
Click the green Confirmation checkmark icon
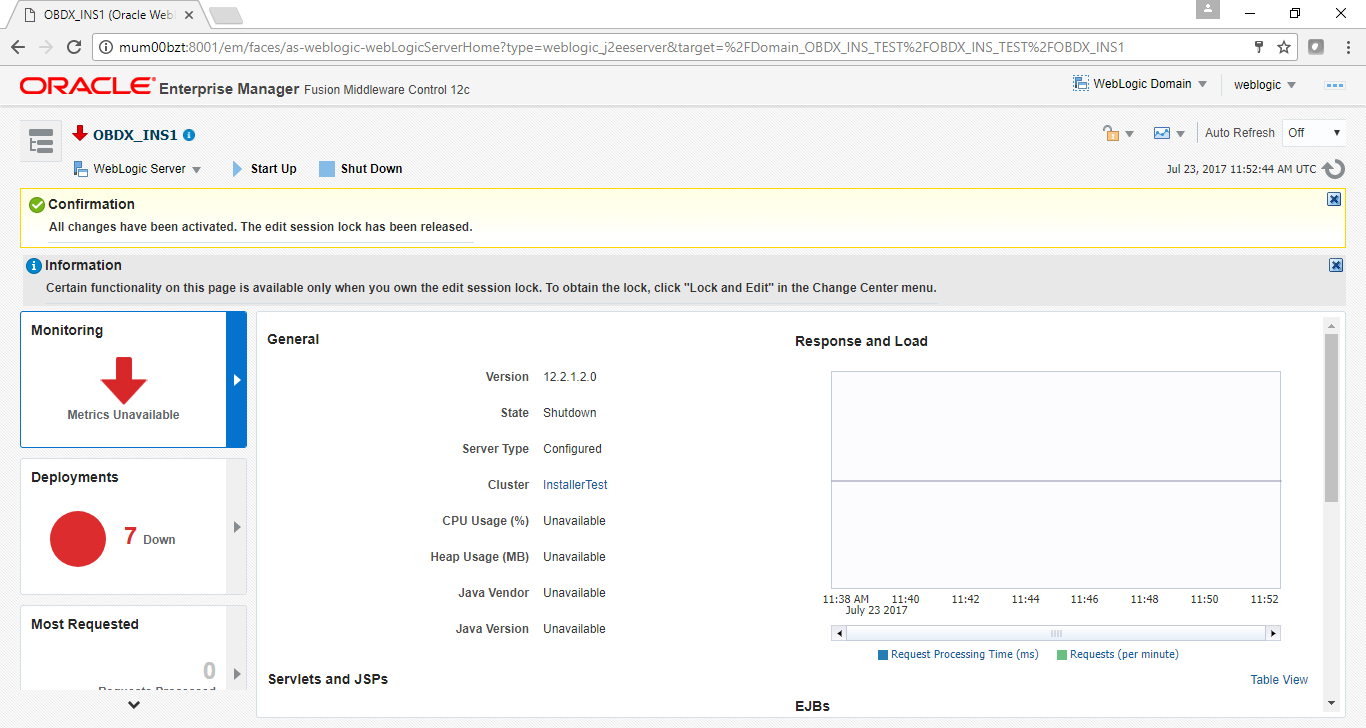(x=37, y=205)
